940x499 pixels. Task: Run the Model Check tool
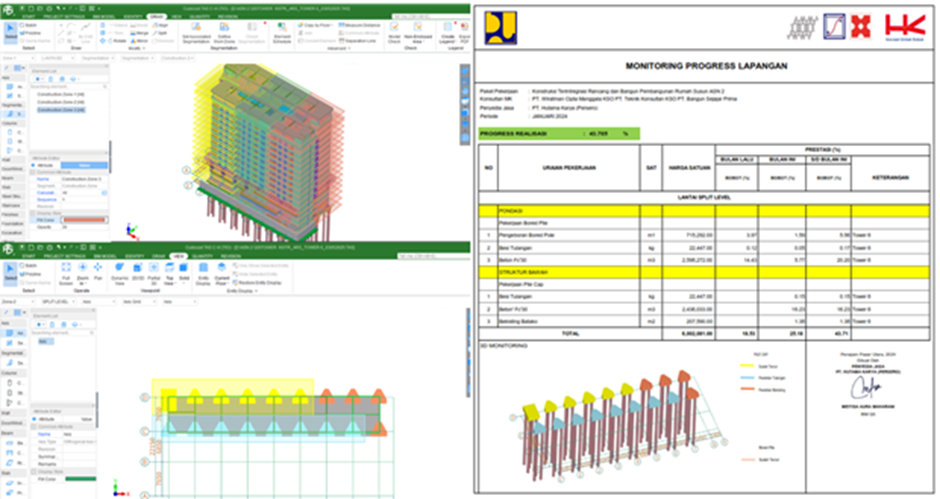[394, 35]
